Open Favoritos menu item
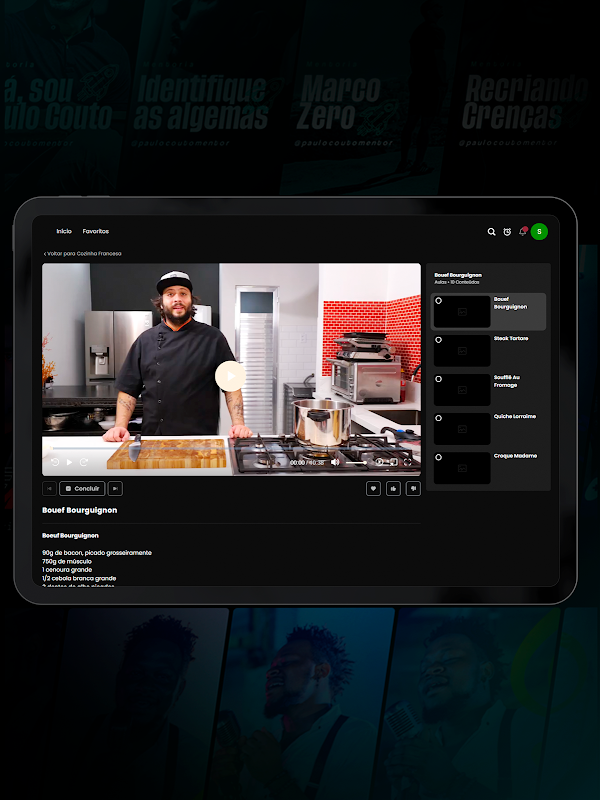The width and height of the screenshot is (600, 800). (95, 231)
